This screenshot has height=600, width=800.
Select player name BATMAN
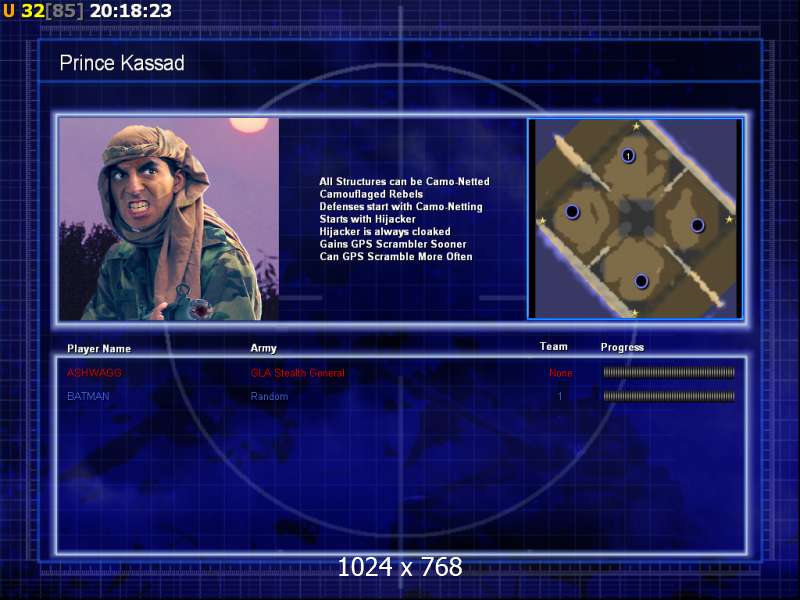pos(88,396)
